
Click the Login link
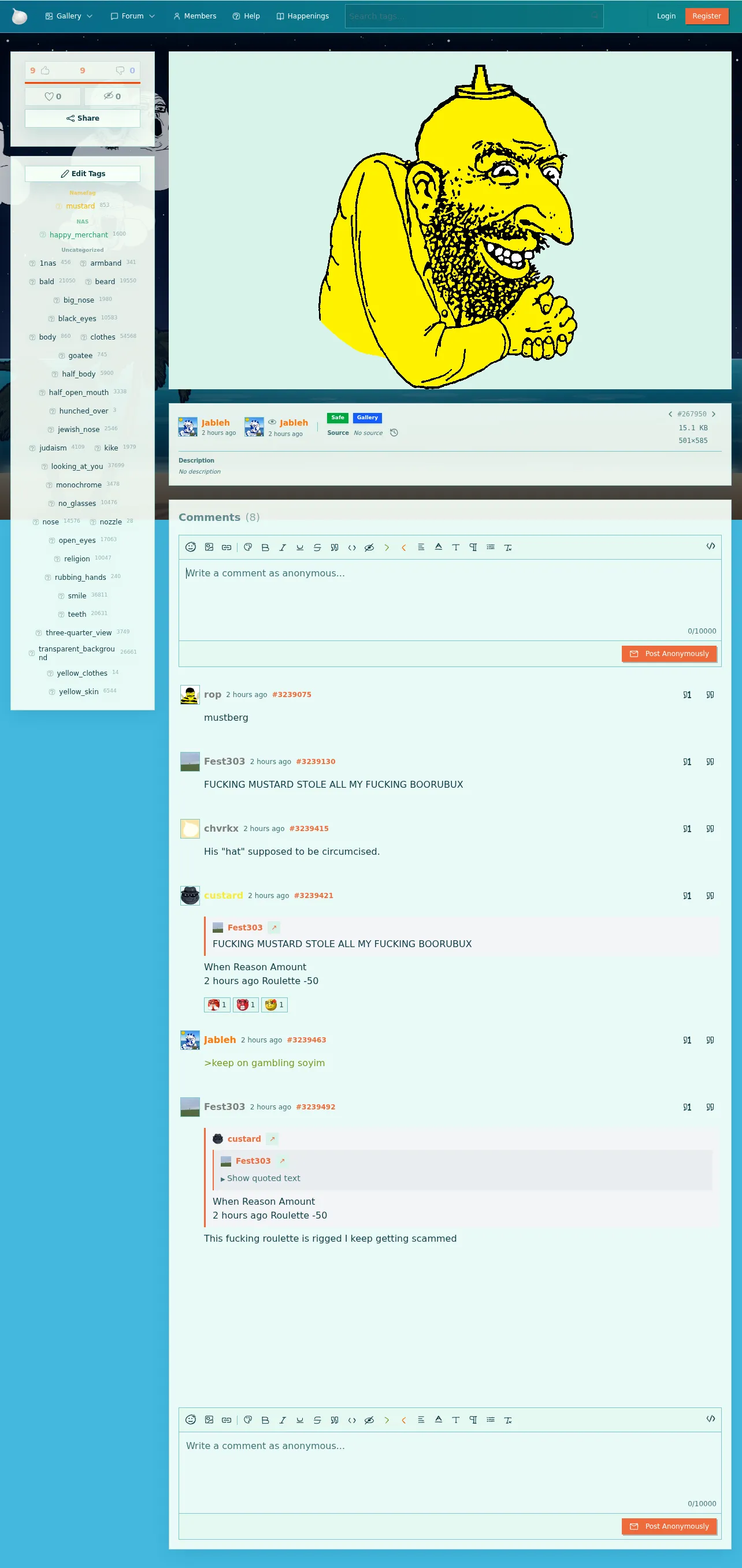(x=666, y=16)
